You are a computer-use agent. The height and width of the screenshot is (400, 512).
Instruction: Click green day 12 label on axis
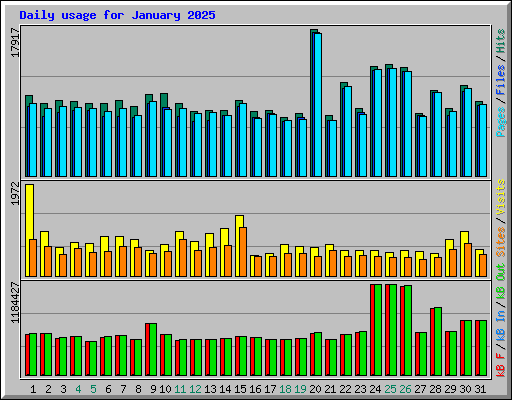(x=195, y=389)
